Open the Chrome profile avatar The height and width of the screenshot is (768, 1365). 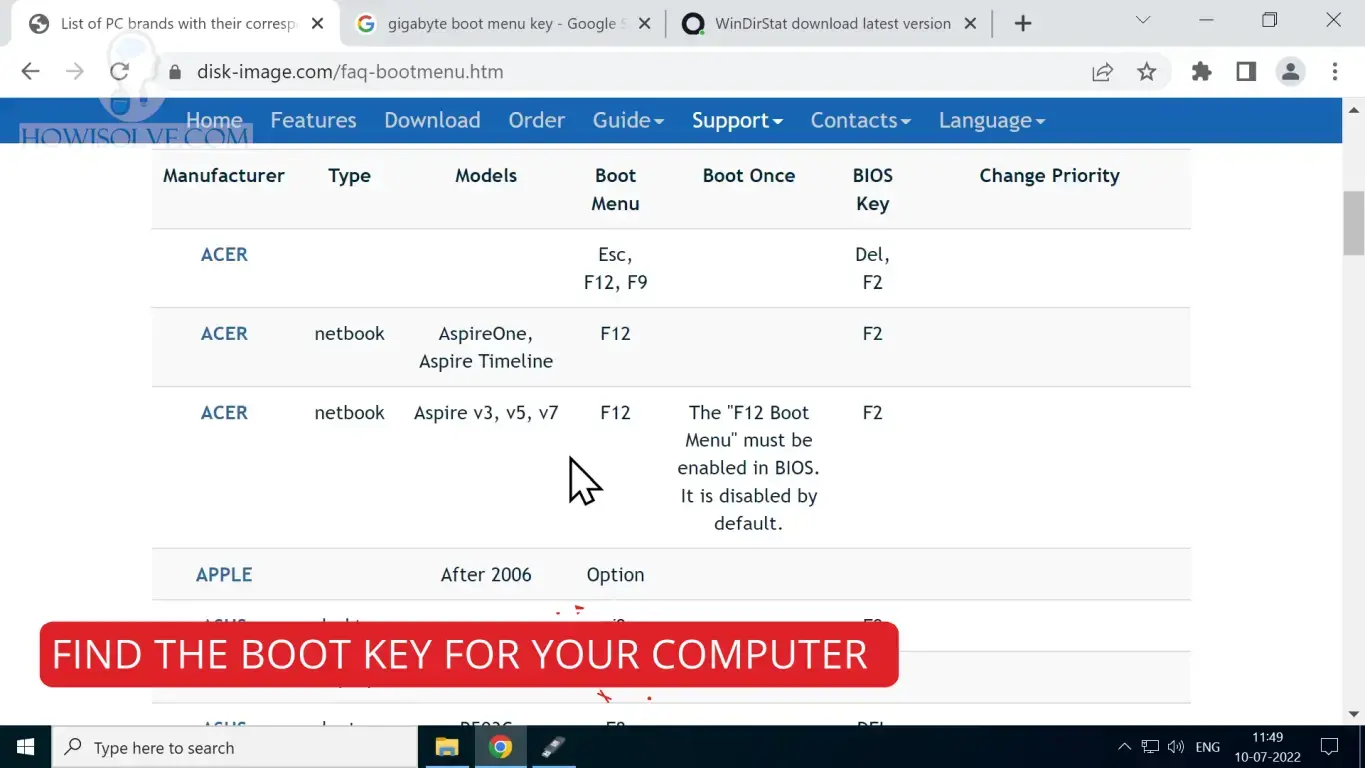point(1290,71)
